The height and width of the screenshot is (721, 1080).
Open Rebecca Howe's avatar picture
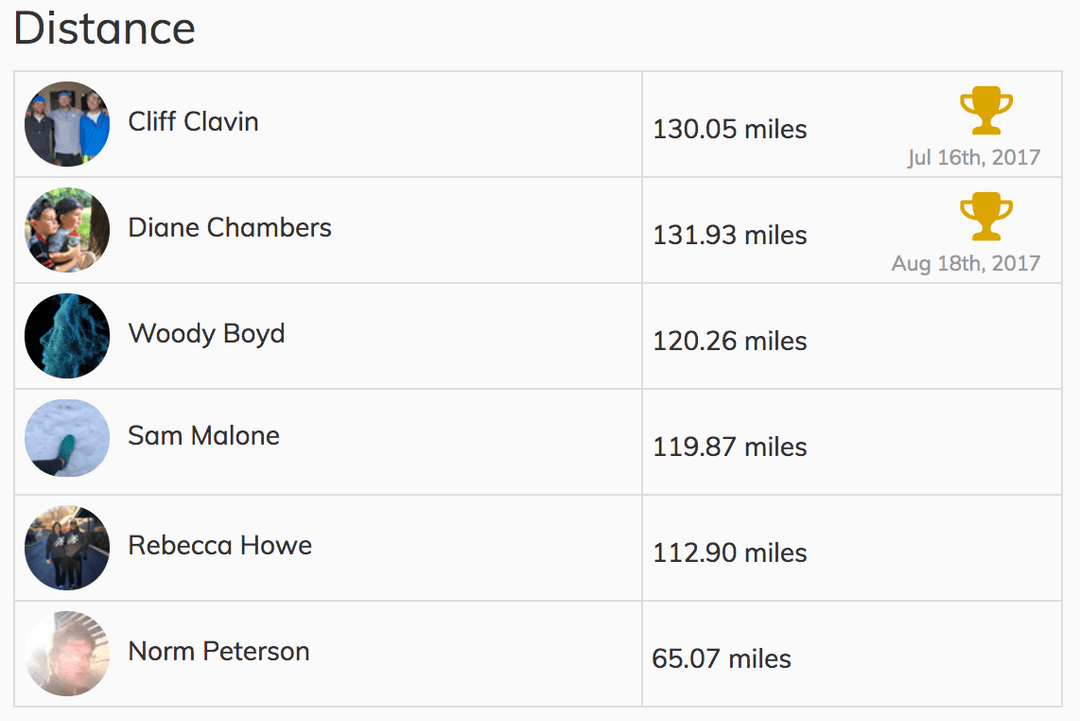67,547
